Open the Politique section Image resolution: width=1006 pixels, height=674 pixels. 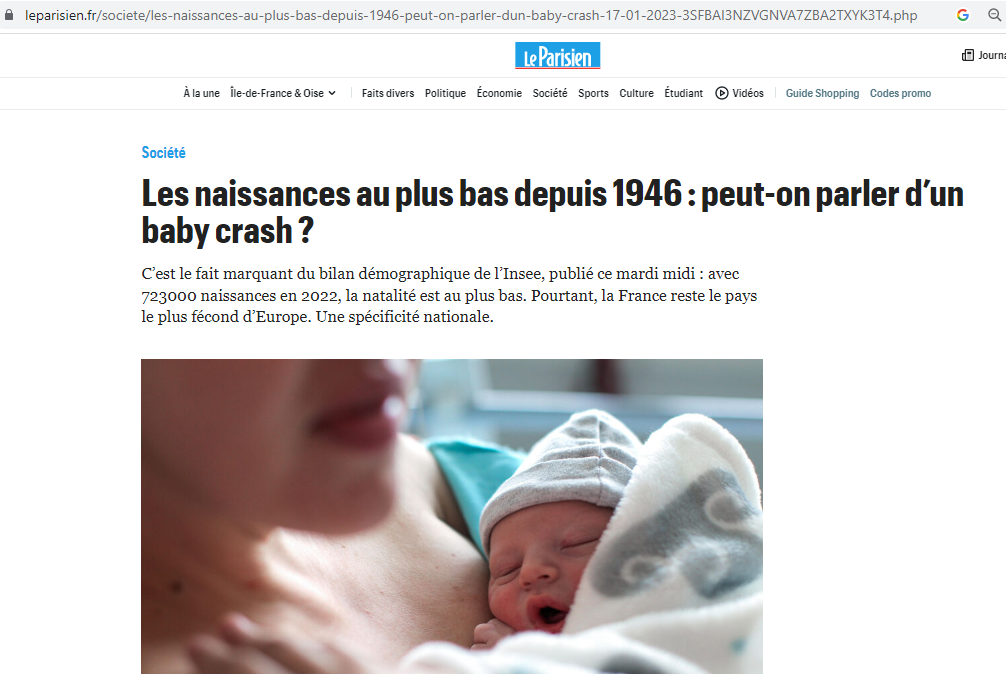pos(445,93)
